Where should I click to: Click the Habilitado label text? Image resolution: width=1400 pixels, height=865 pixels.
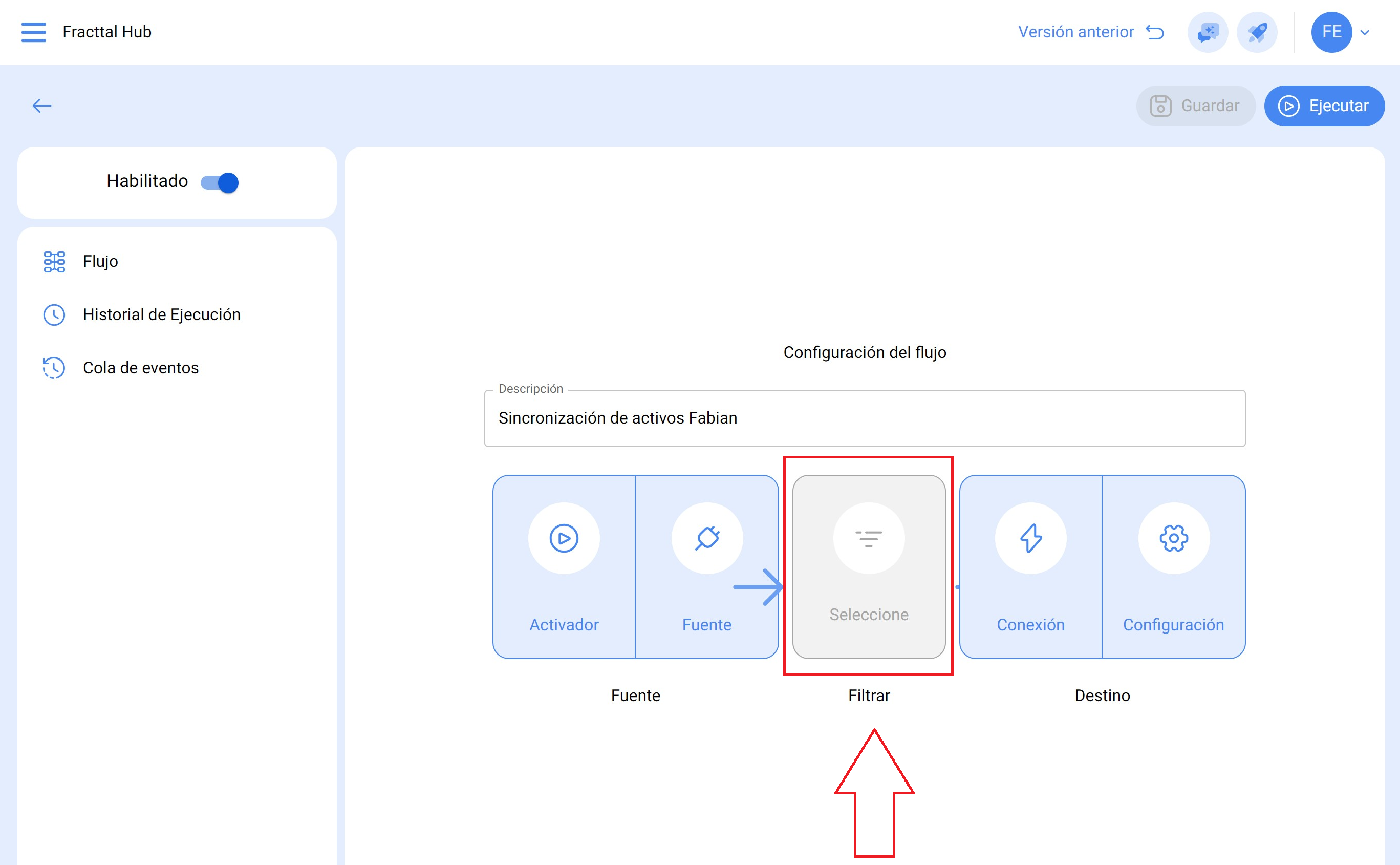point(147,181)
